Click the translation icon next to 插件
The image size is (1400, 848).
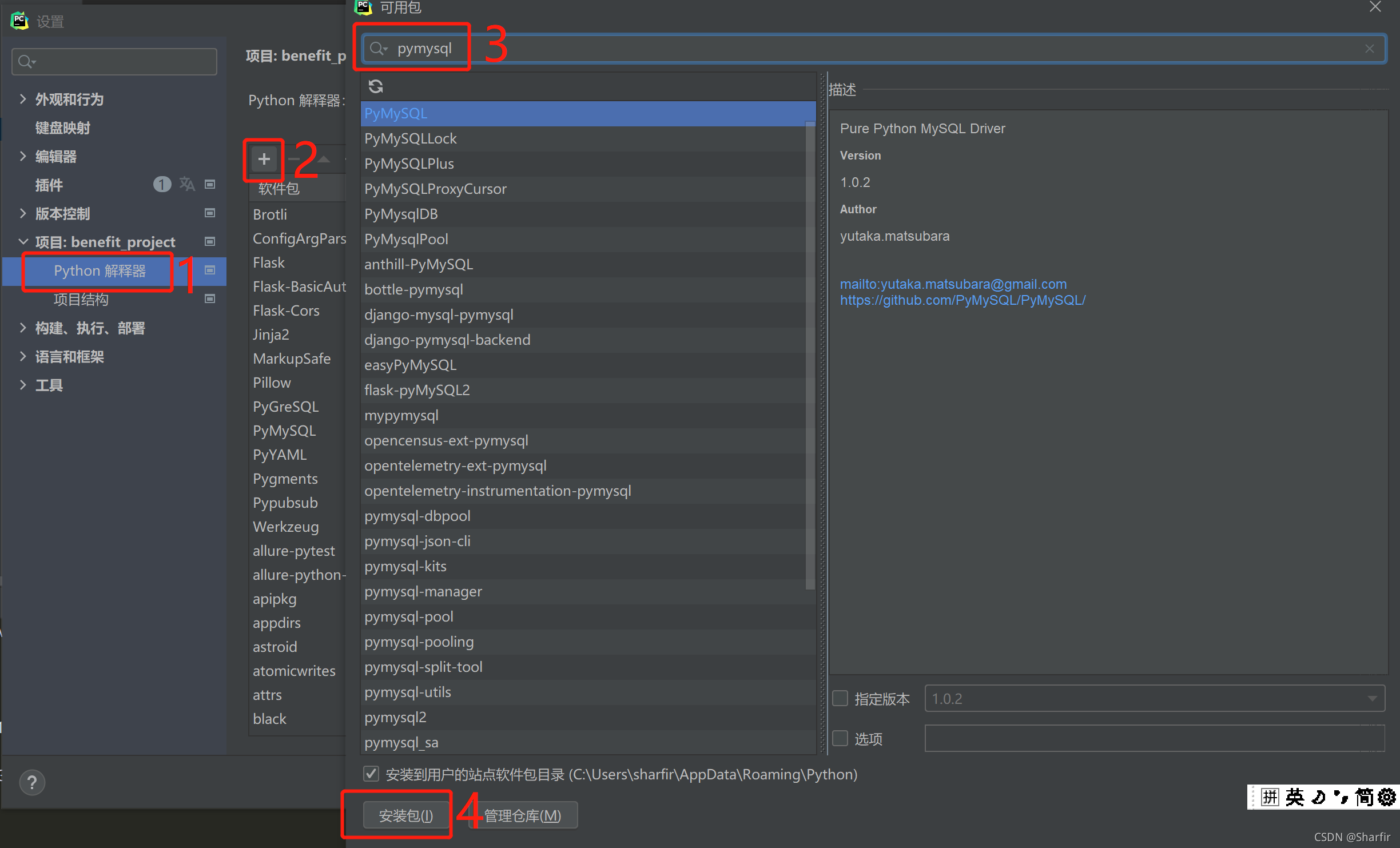(187, 184)
